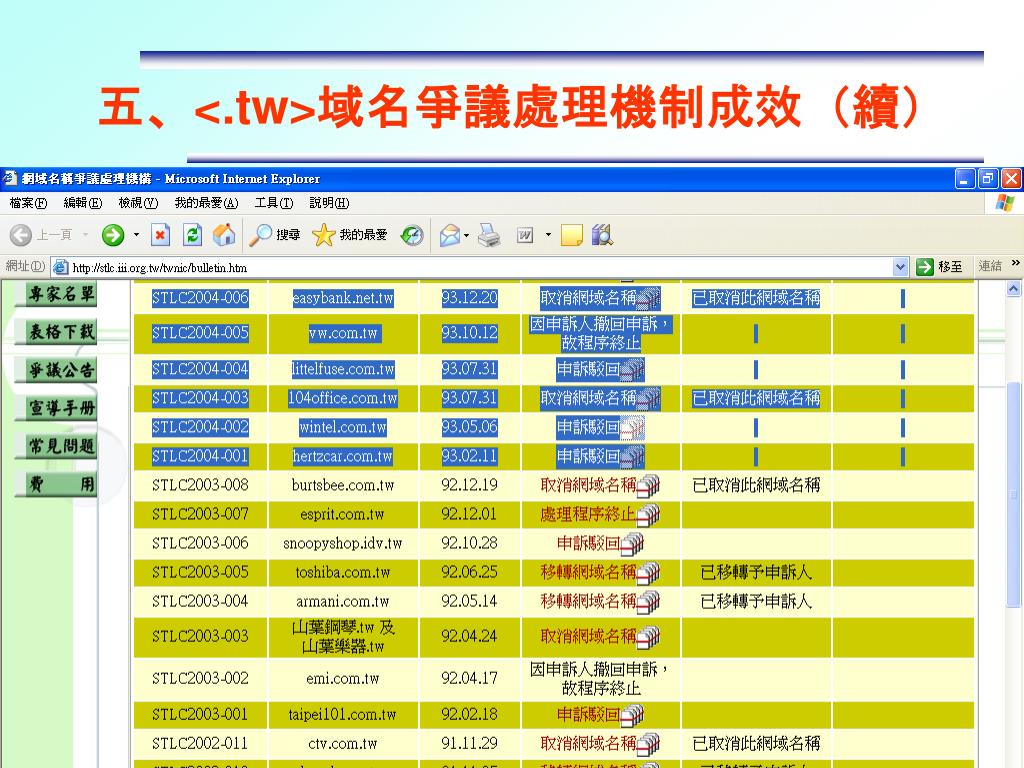1024x768 pixels.
Task: Print the page with the printer icon
Action: (489, 235)
